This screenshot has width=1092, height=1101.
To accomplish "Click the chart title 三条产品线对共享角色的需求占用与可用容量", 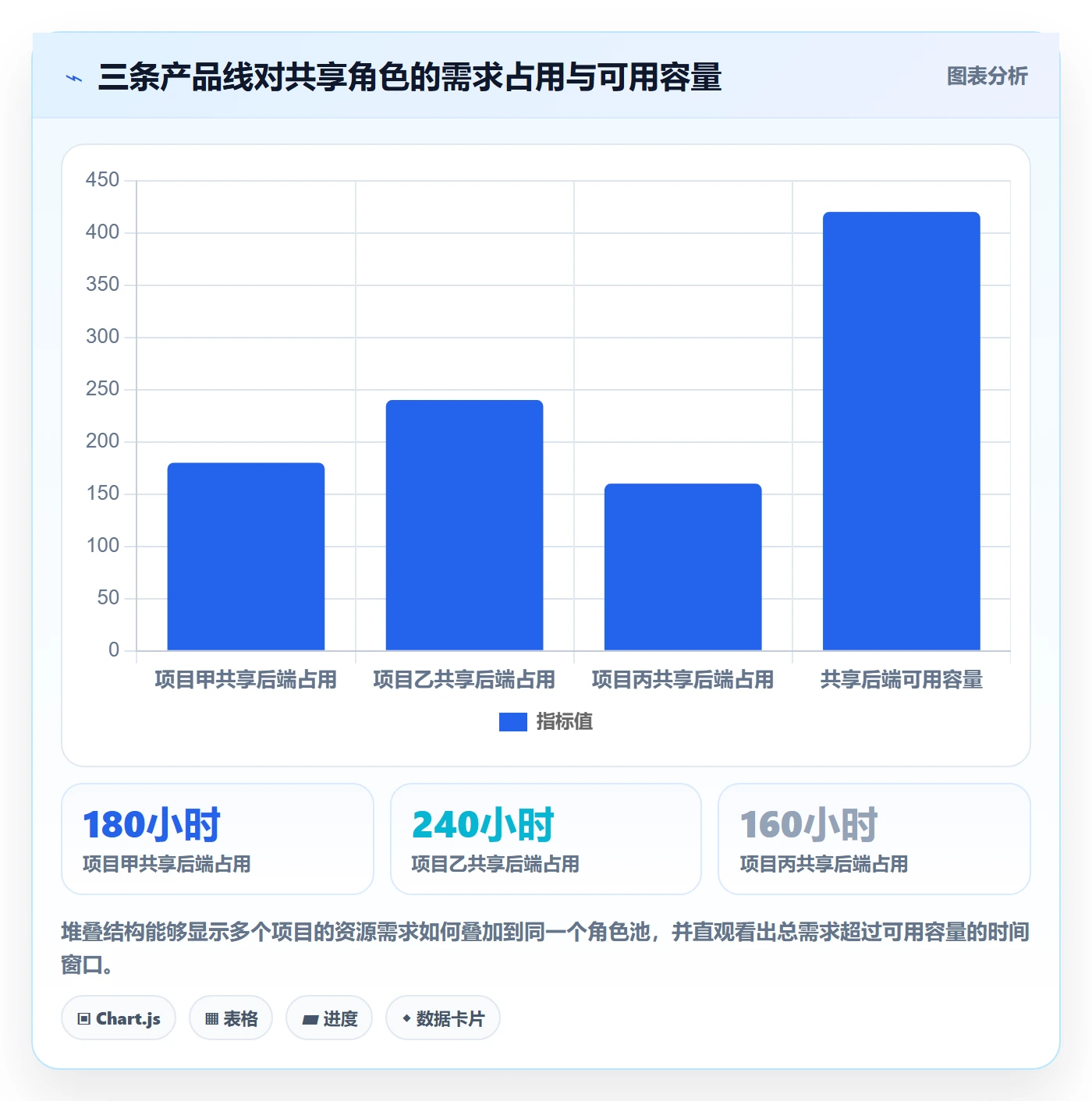I will coord(409,77).
